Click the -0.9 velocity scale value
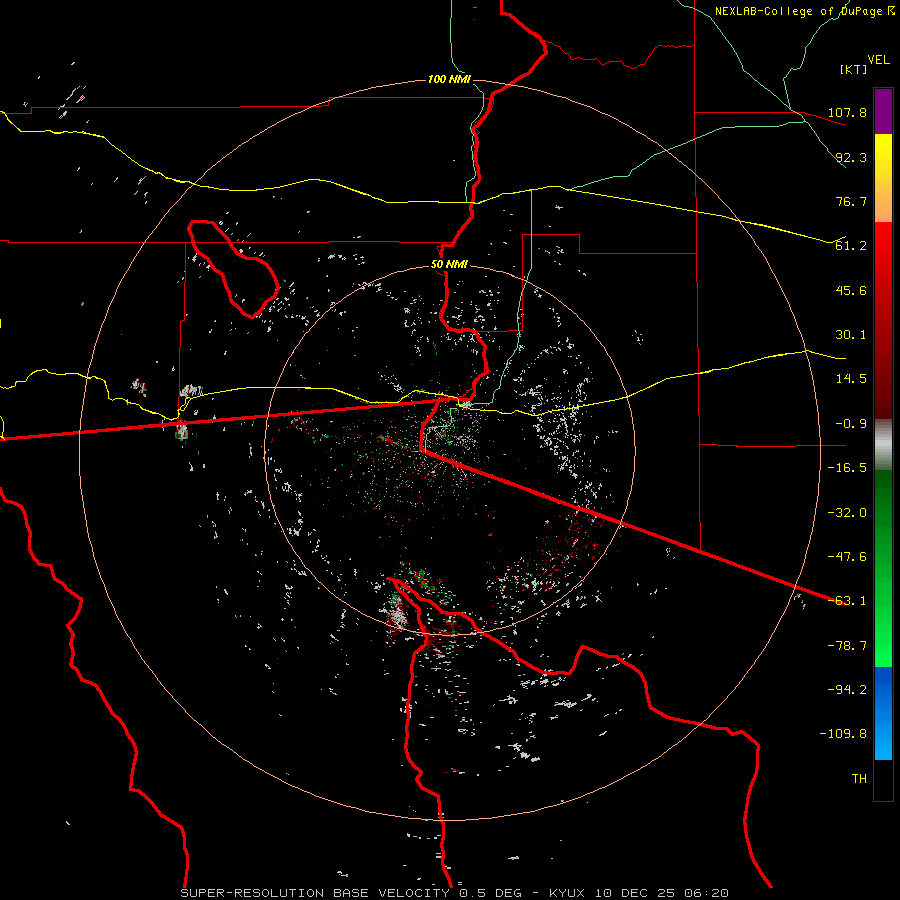 pyautogui.click(x=851, y=424)
